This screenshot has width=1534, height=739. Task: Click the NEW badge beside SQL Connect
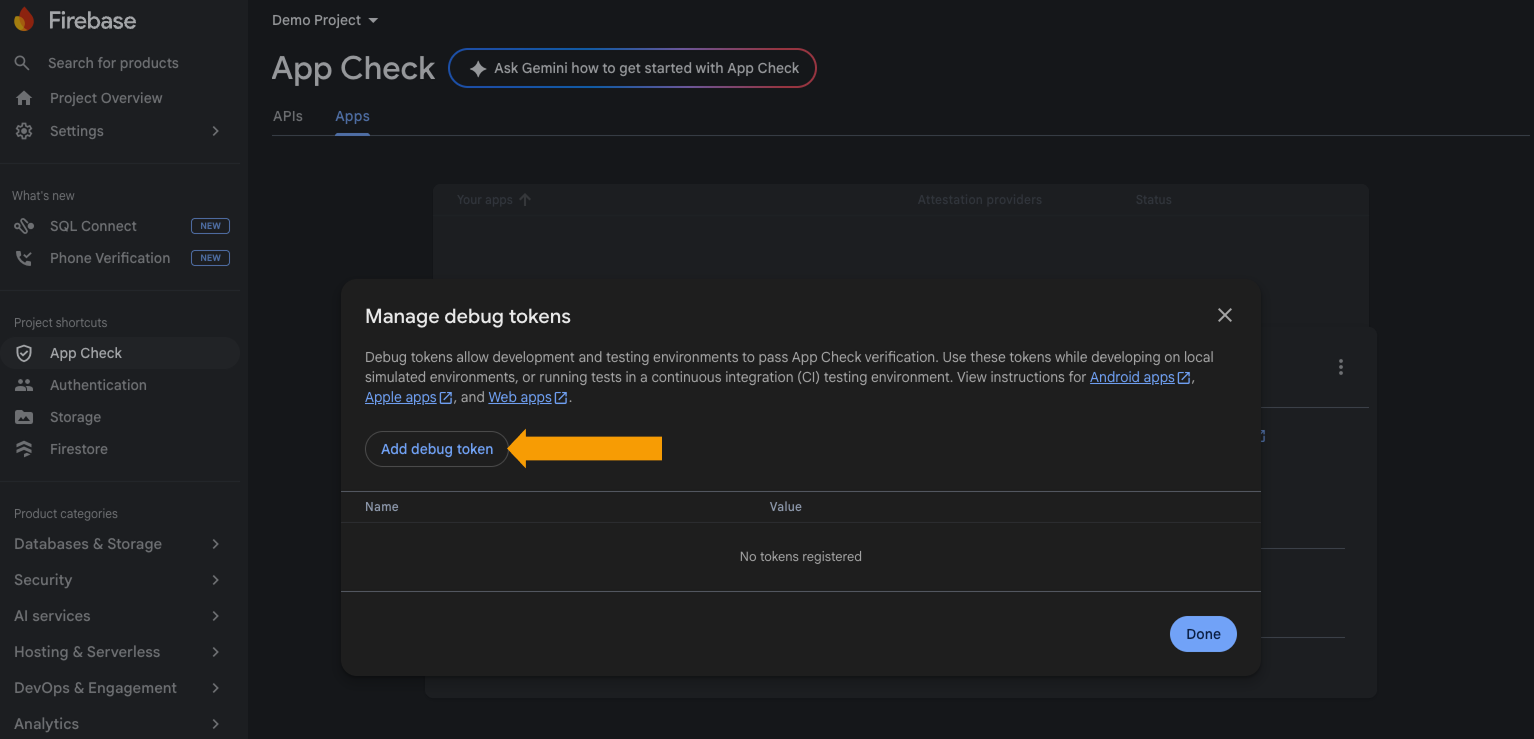(x=210, y=226)
